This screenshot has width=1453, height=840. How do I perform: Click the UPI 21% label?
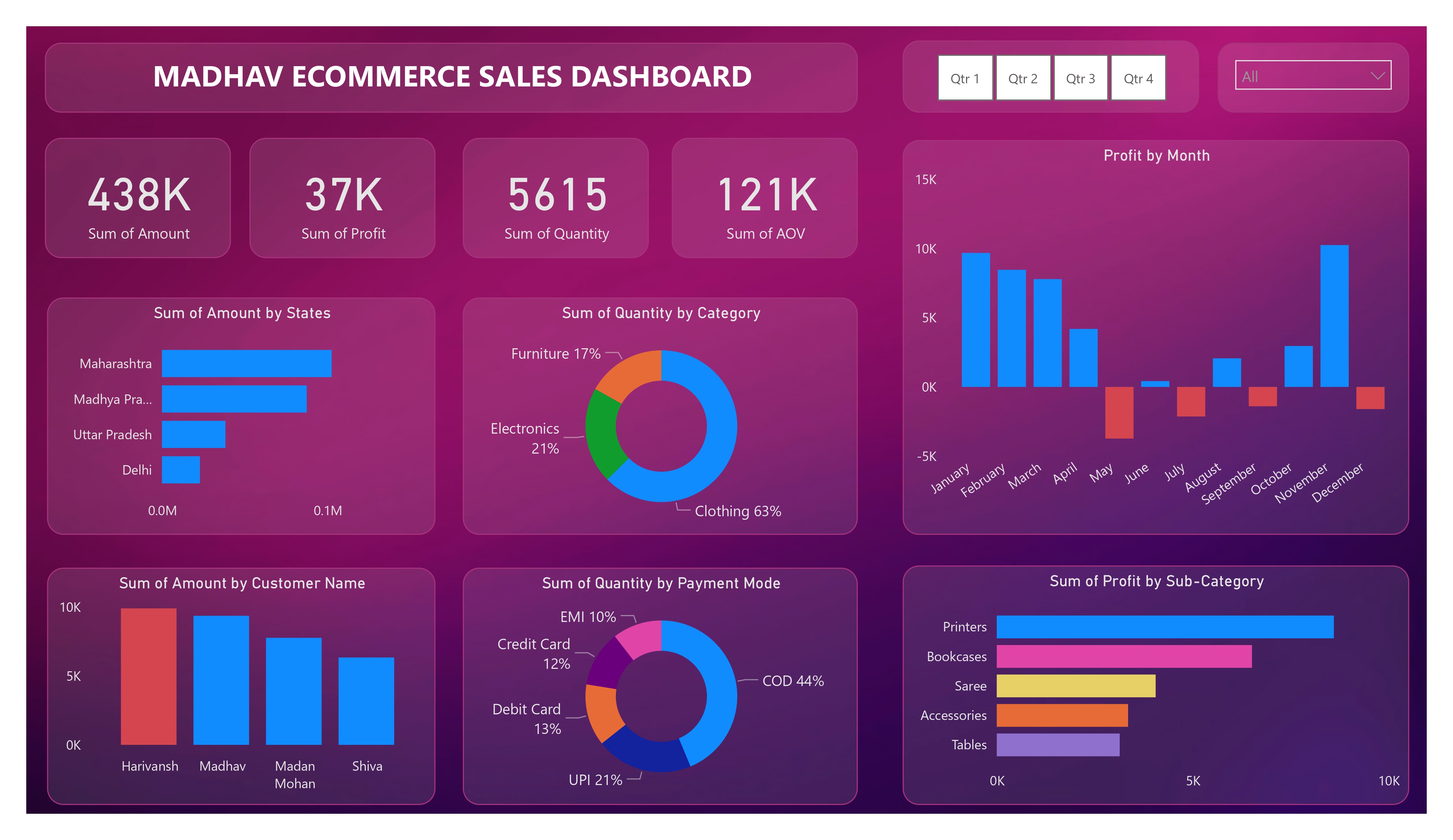point(596,780)
